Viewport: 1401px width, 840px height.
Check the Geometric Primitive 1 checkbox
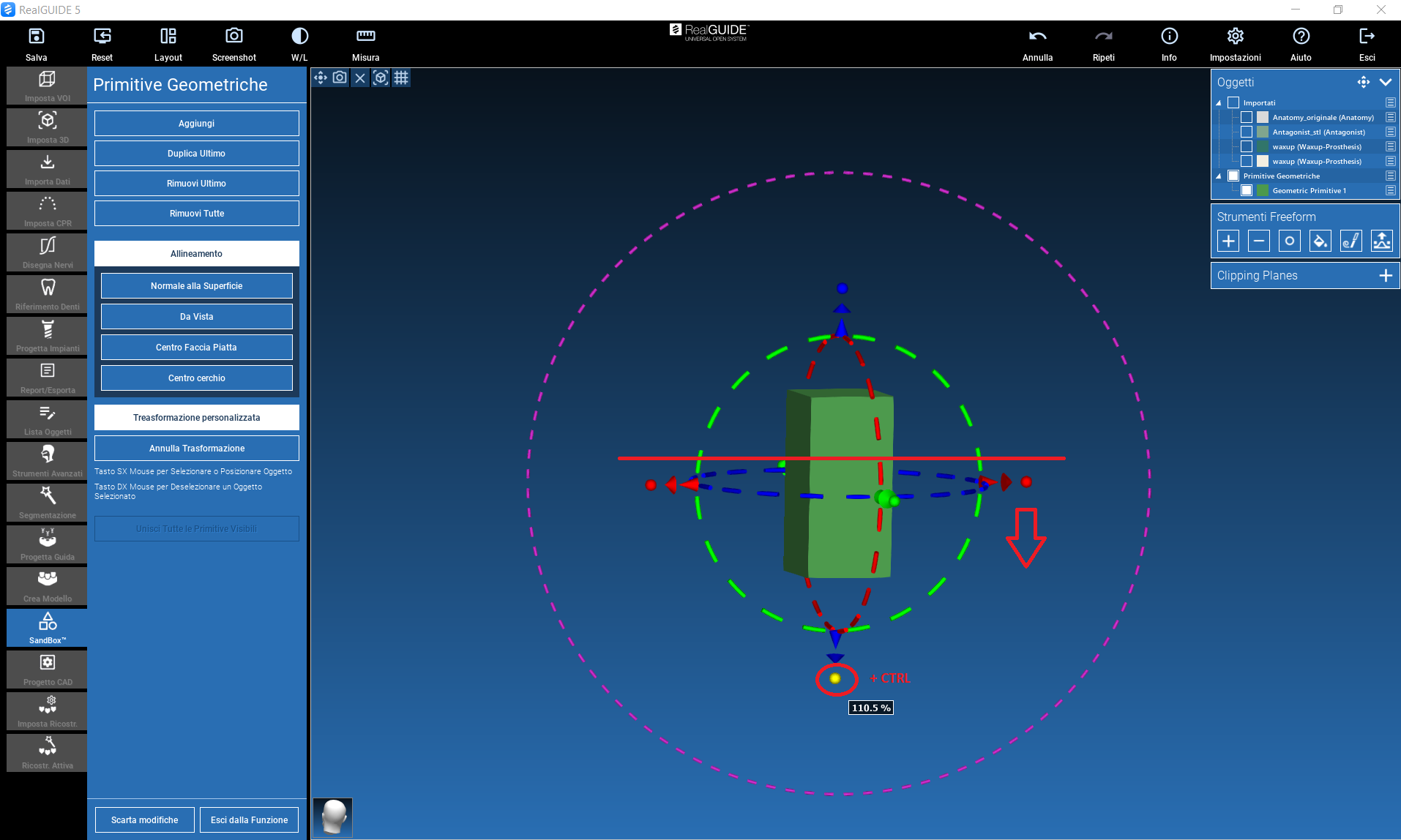pos(1247,190)
